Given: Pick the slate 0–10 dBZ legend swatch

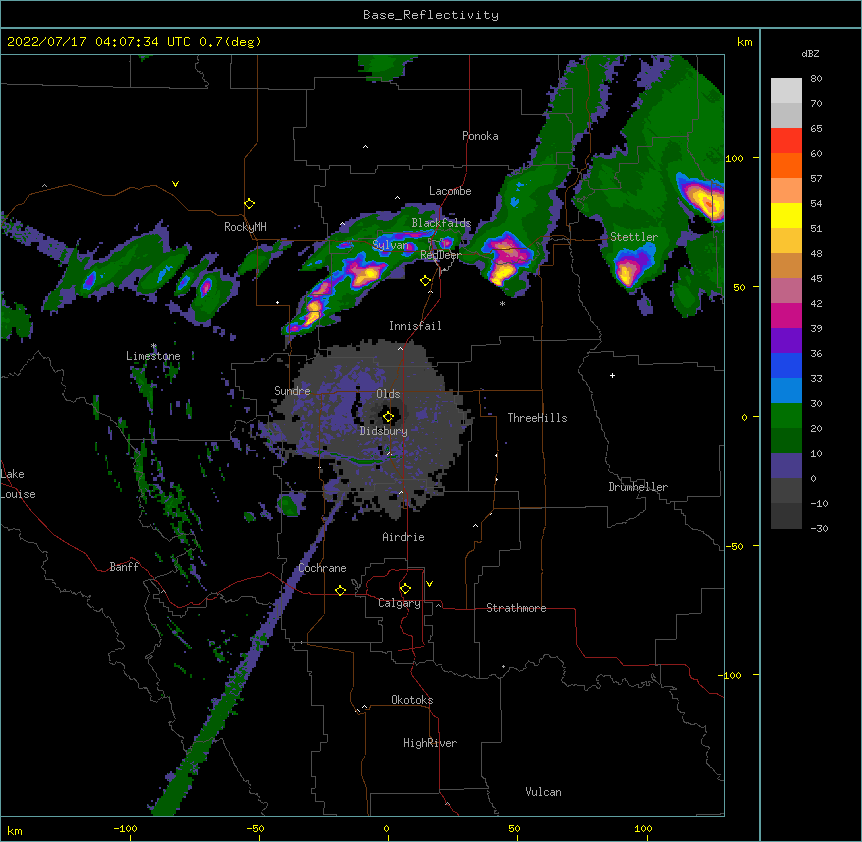Looking at the screenshot, I should point(786,466).
